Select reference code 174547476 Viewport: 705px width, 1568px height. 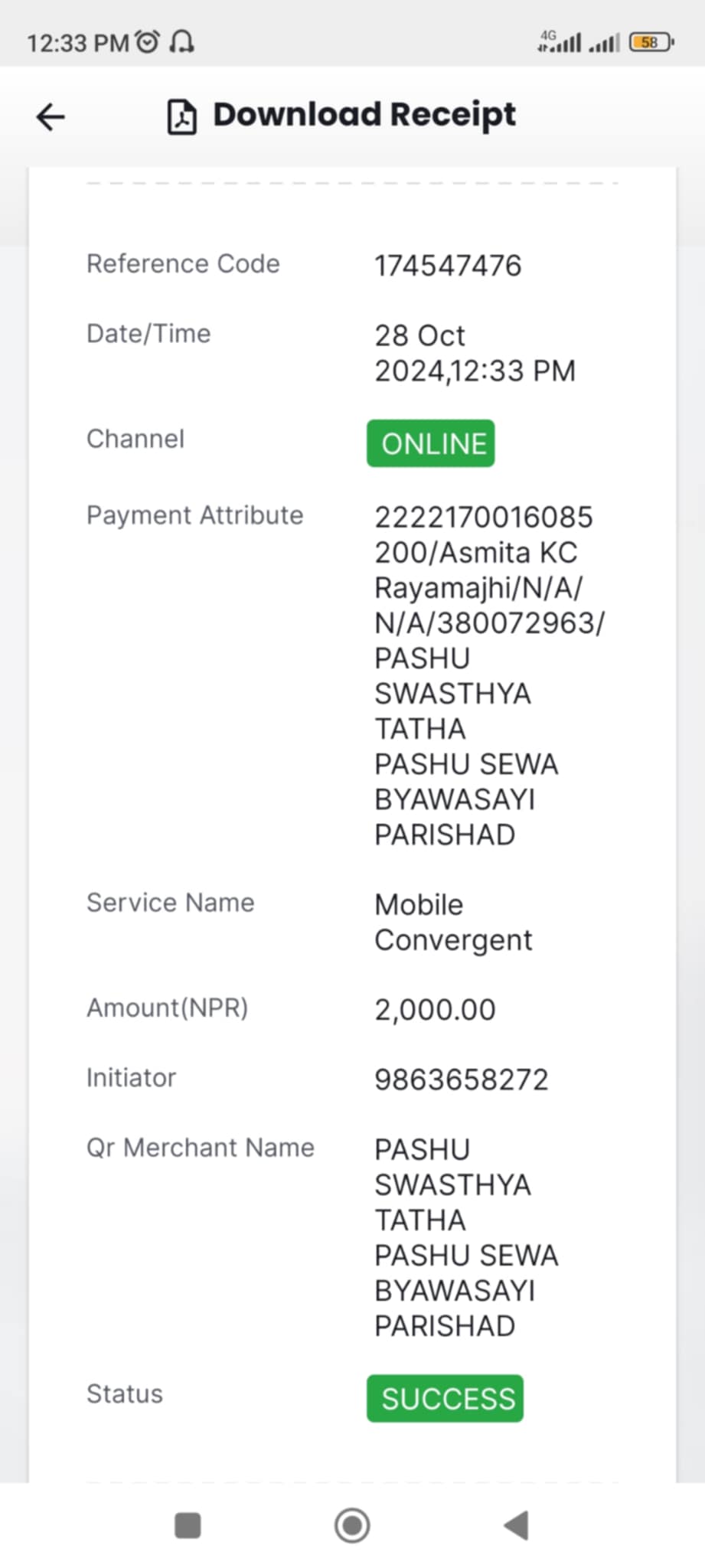[448, 266]
